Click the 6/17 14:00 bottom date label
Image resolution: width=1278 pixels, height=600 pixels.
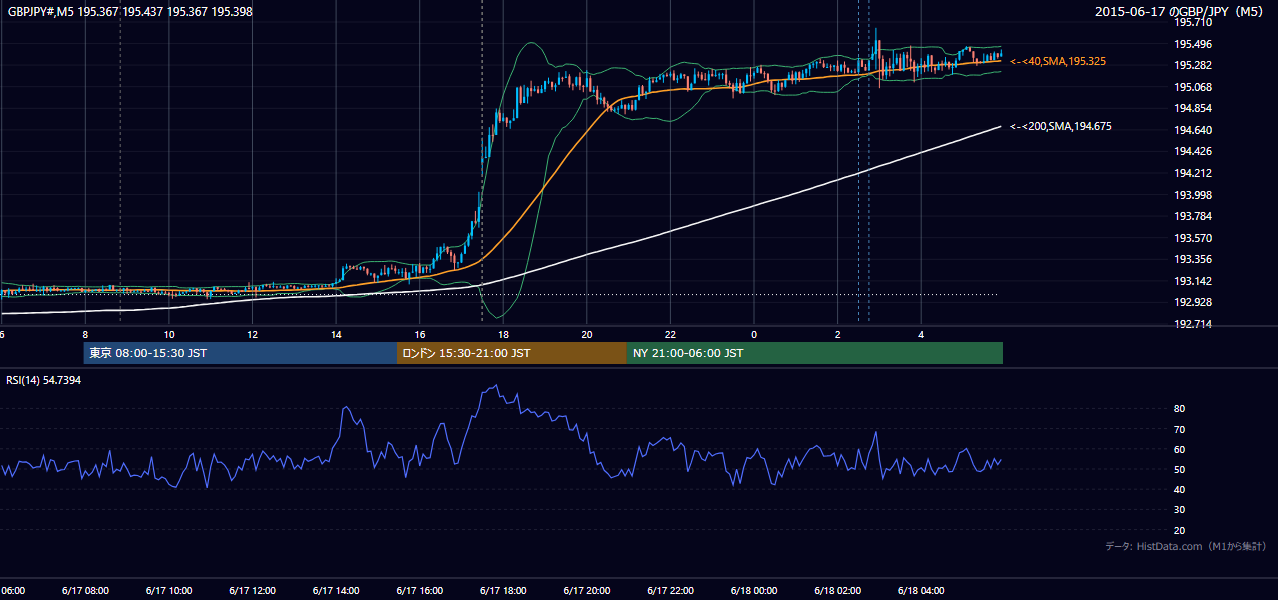pos(336,591)
